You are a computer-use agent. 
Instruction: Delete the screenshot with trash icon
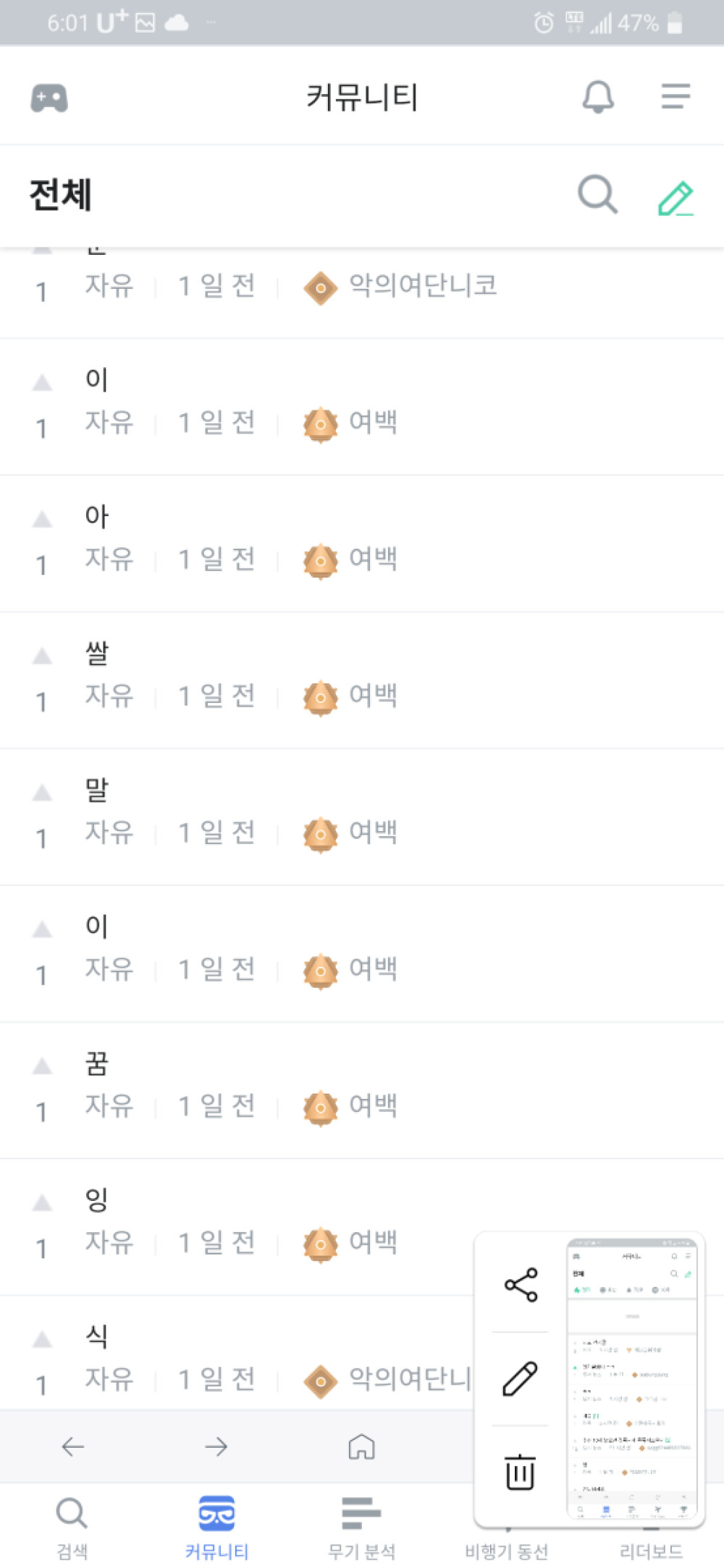521,1472
